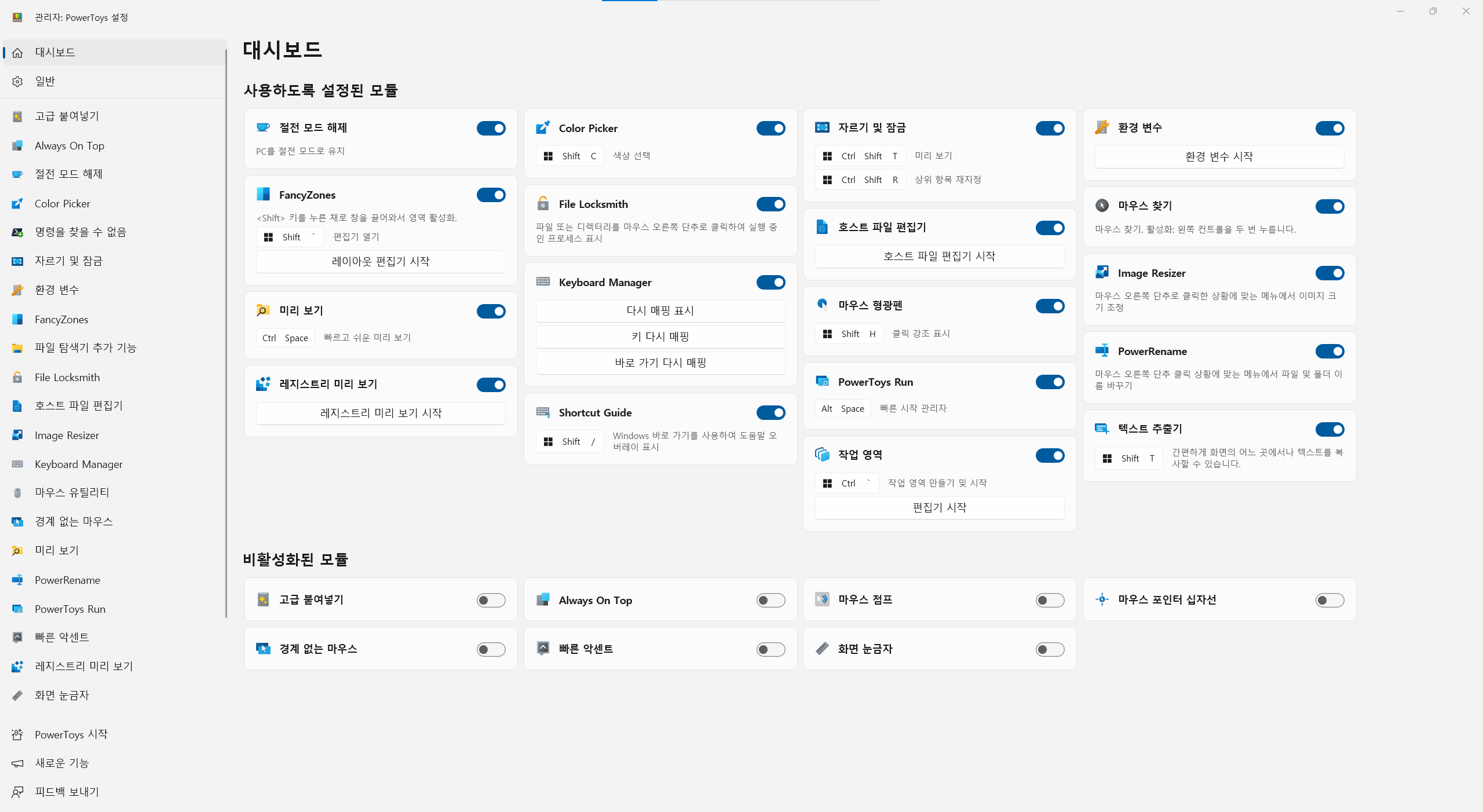Click the 화면 눈금자 ruler icon in sidebar

(17, 695)
